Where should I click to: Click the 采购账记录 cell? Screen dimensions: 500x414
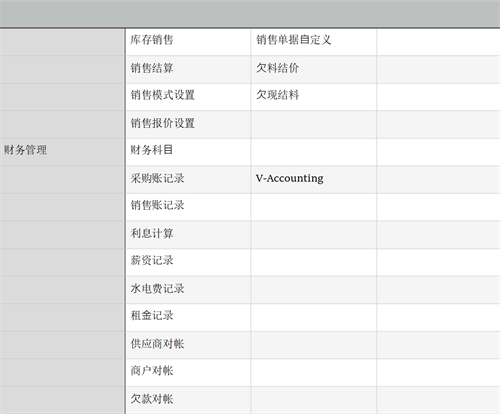pos(188,180)
